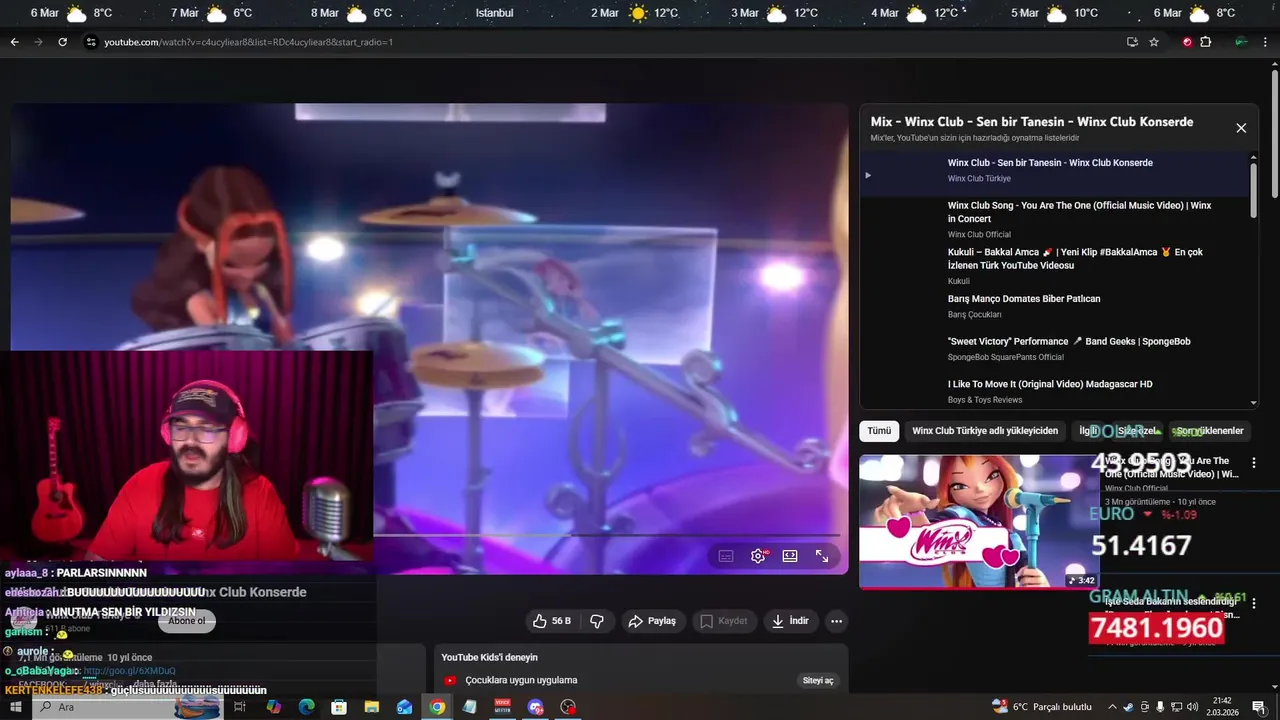The image size is (1280, 720).
Task: Open the Chrome profile avatar
Action: (1240, 42)
